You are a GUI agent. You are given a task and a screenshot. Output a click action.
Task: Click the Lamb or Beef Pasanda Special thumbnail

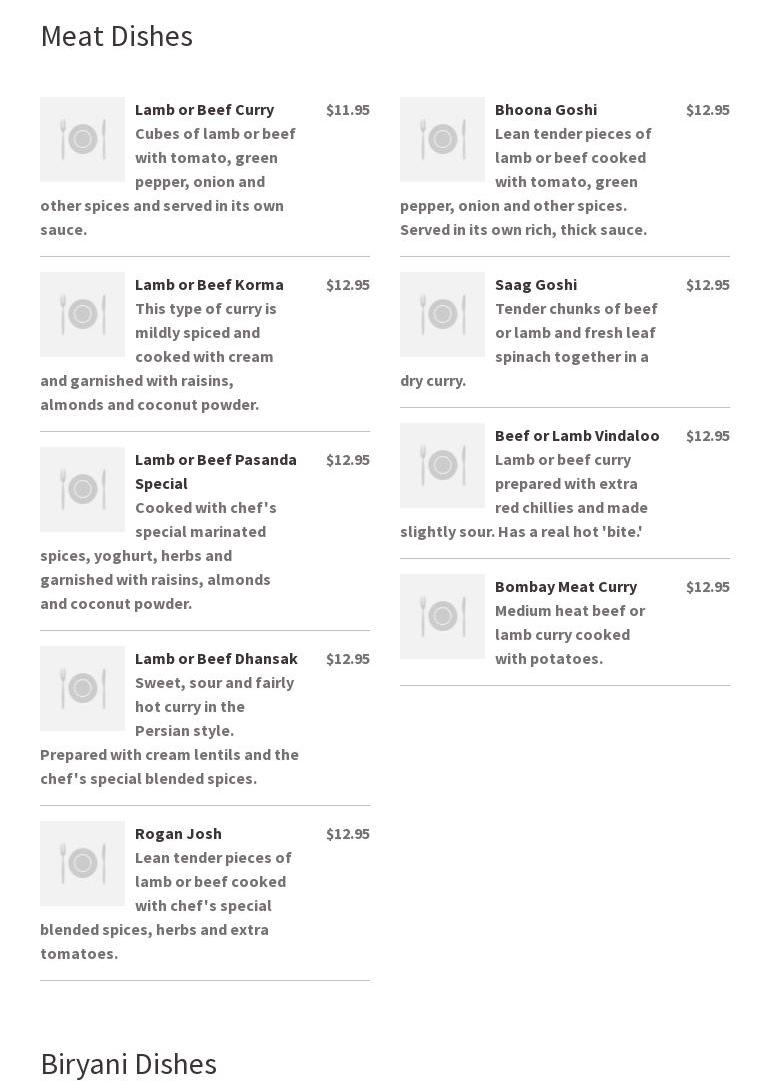[82, 489]
